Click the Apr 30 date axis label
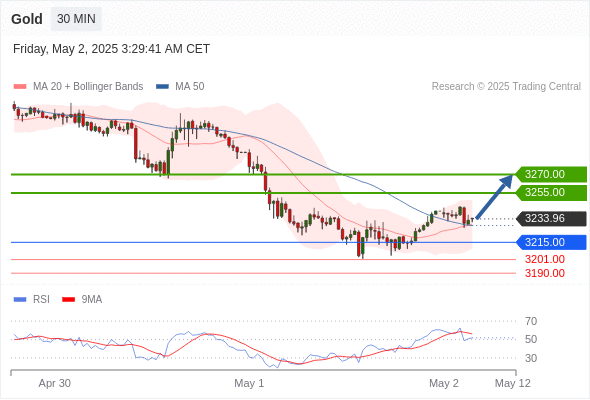 pos(55,383)
